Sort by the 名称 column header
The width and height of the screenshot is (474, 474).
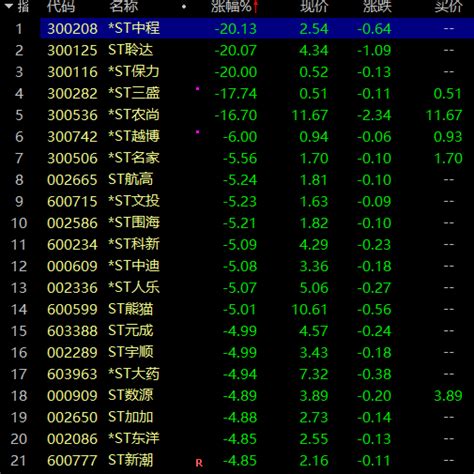pyautogui.click(x=123, y=6)
